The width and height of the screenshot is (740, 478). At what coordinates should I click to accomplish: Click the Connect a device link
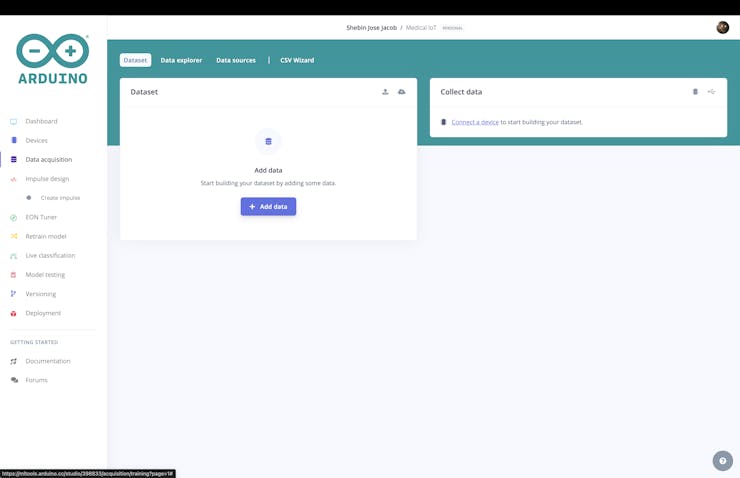click(475, 122)
